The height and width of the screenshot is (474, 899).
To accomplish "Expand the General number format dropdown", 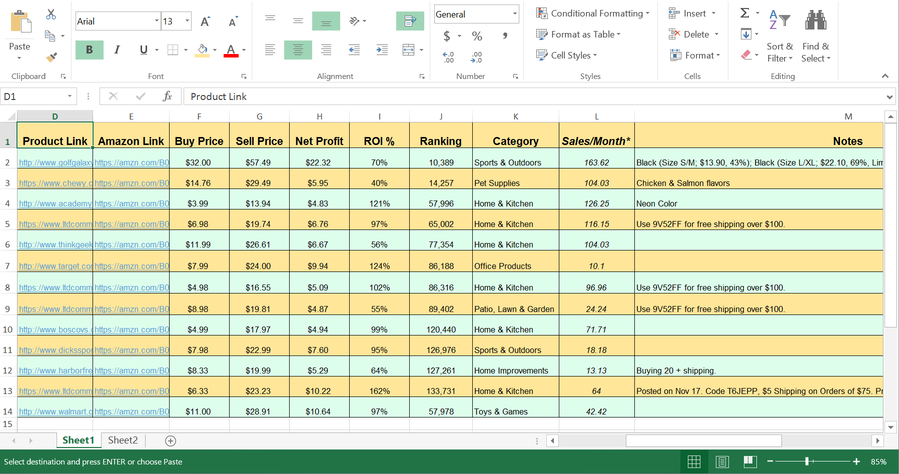I will 514,14.
